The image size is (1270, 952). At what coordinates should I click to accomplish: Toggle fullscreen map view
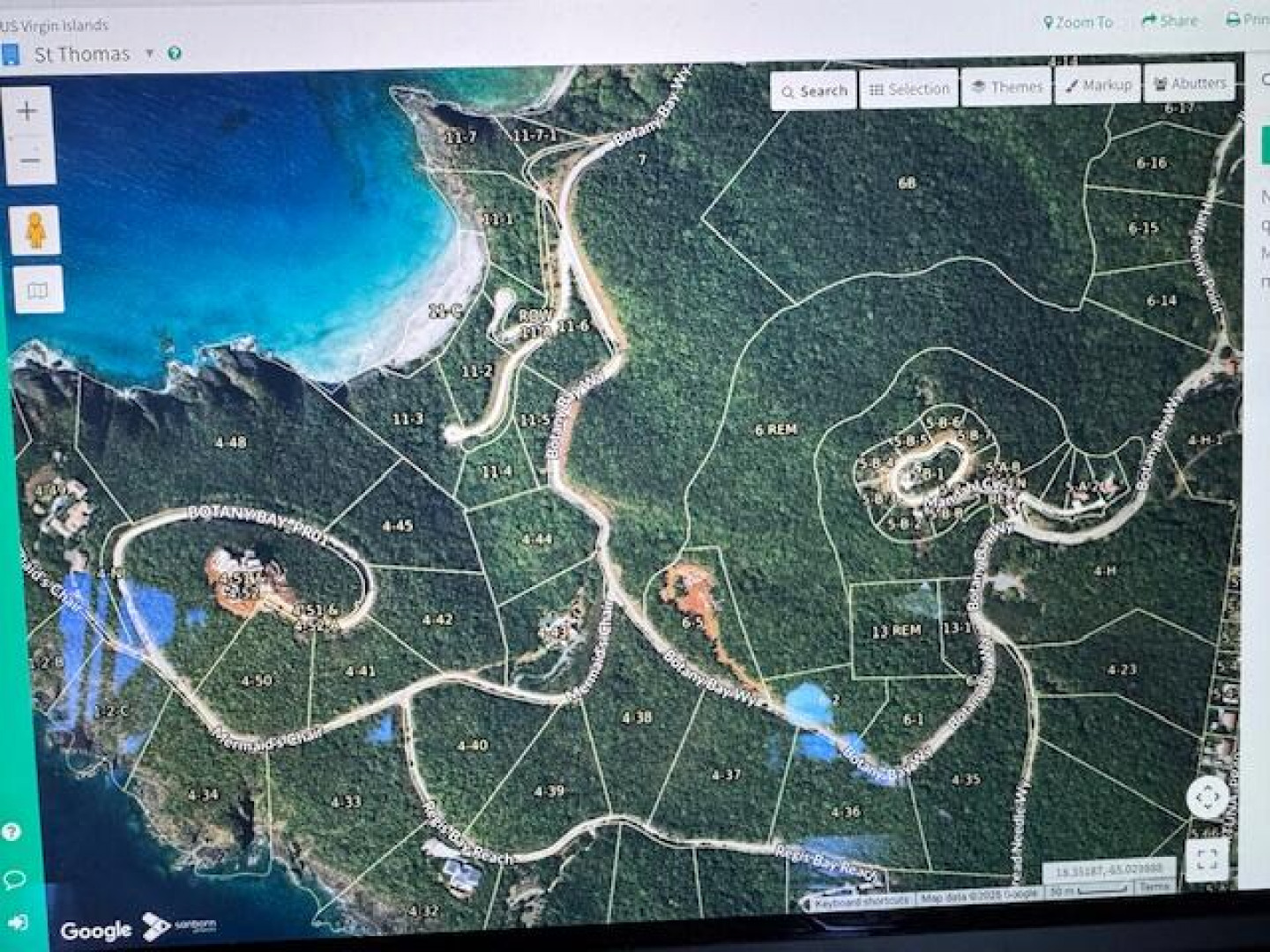[x=1206, y=858]
